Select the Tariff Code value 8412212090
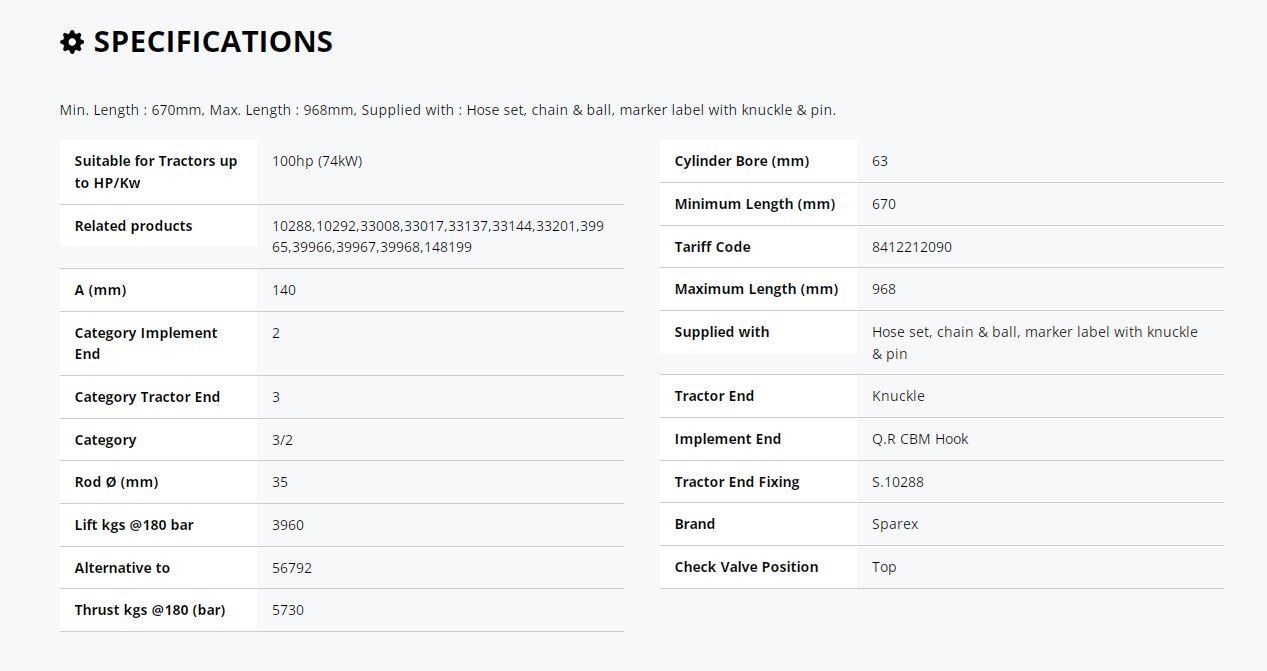 pos(912,247)
